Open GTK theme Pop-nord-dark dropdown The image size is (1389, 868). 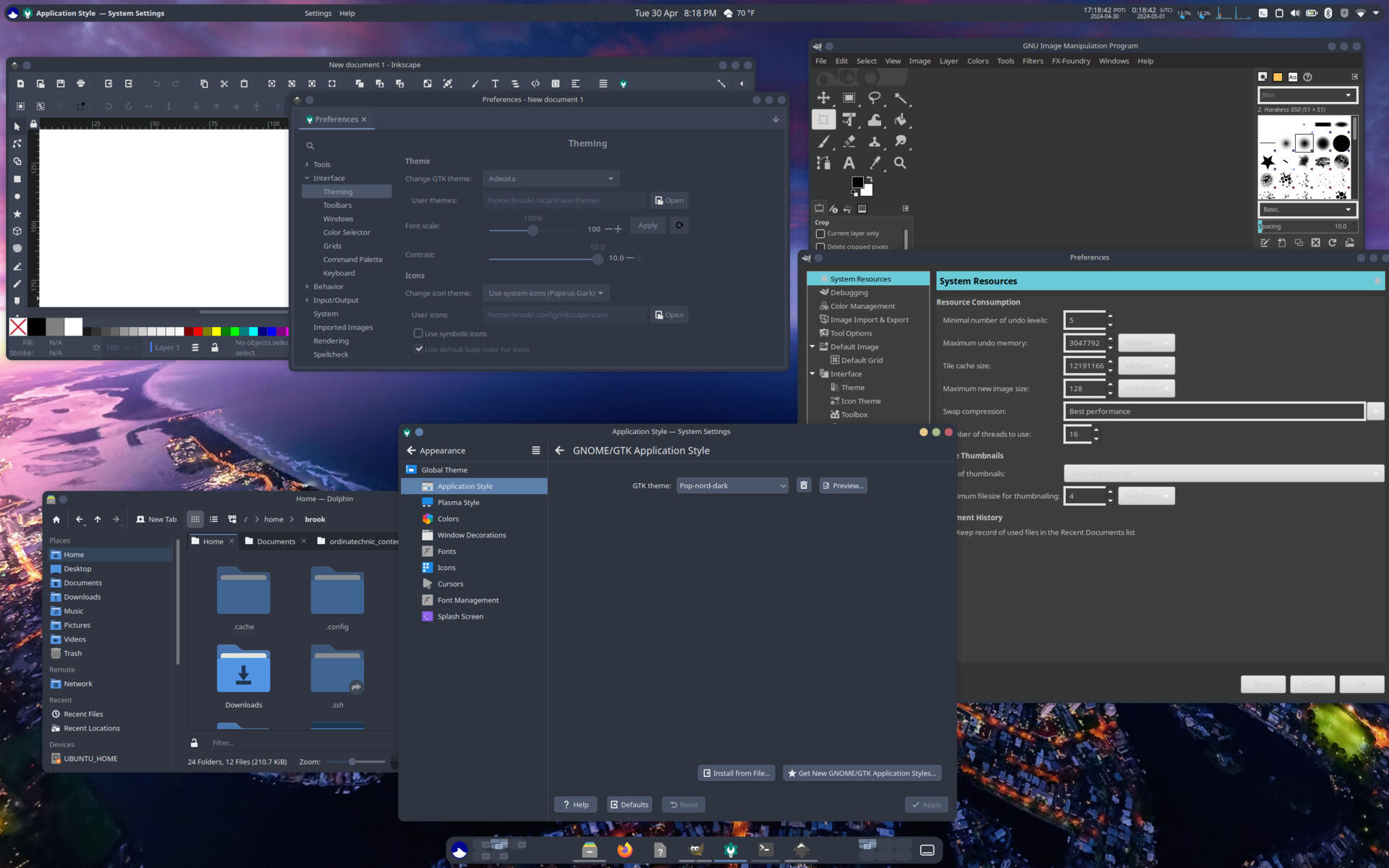732,485
